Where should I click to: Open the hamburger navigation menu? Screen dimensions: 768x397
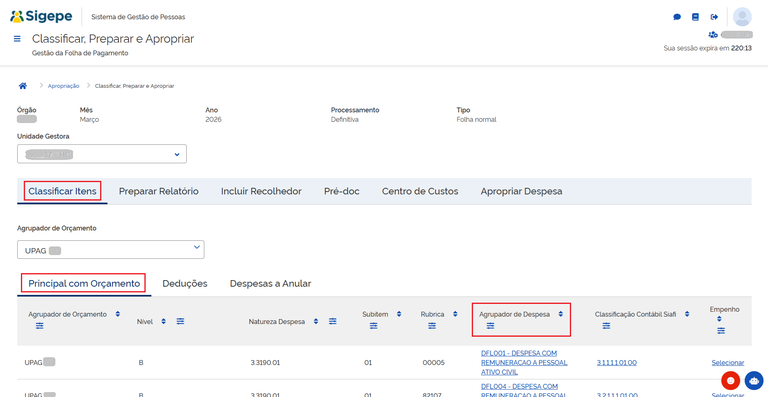[17, 39]
